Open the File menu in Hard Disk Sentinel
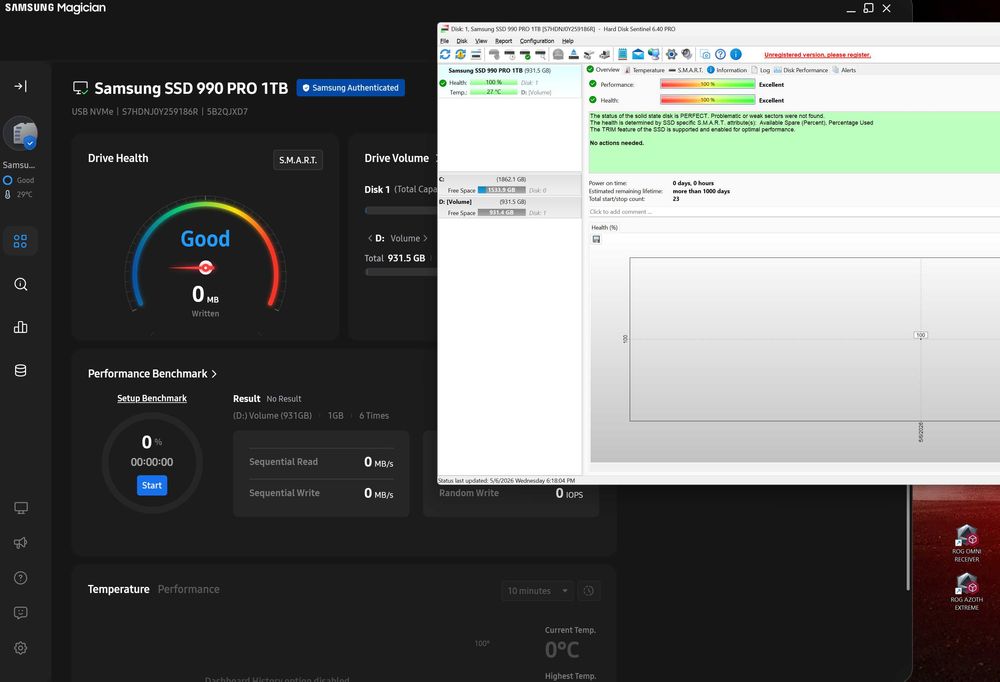Screen dimensions: 1000x682 click(445, 41)
